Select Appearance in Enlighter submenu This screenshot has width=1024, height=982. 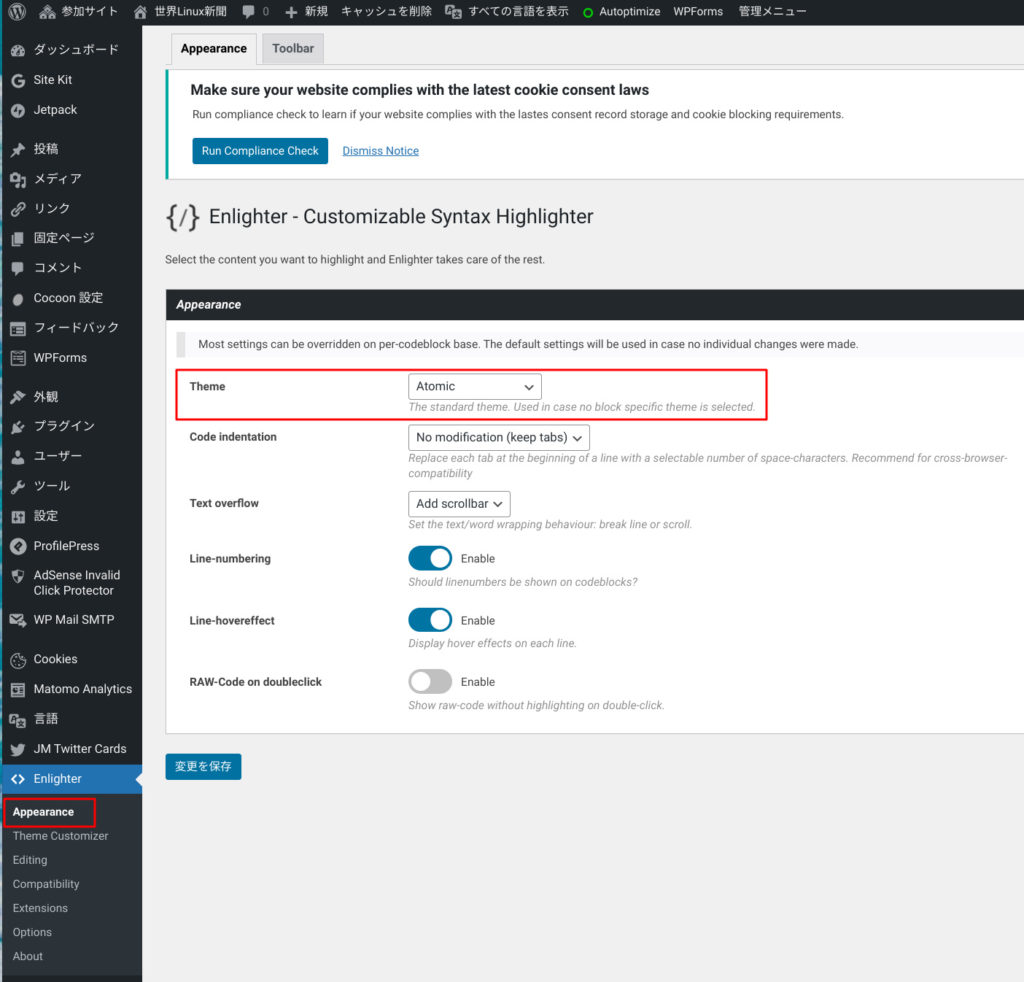(x=43, y=812)
